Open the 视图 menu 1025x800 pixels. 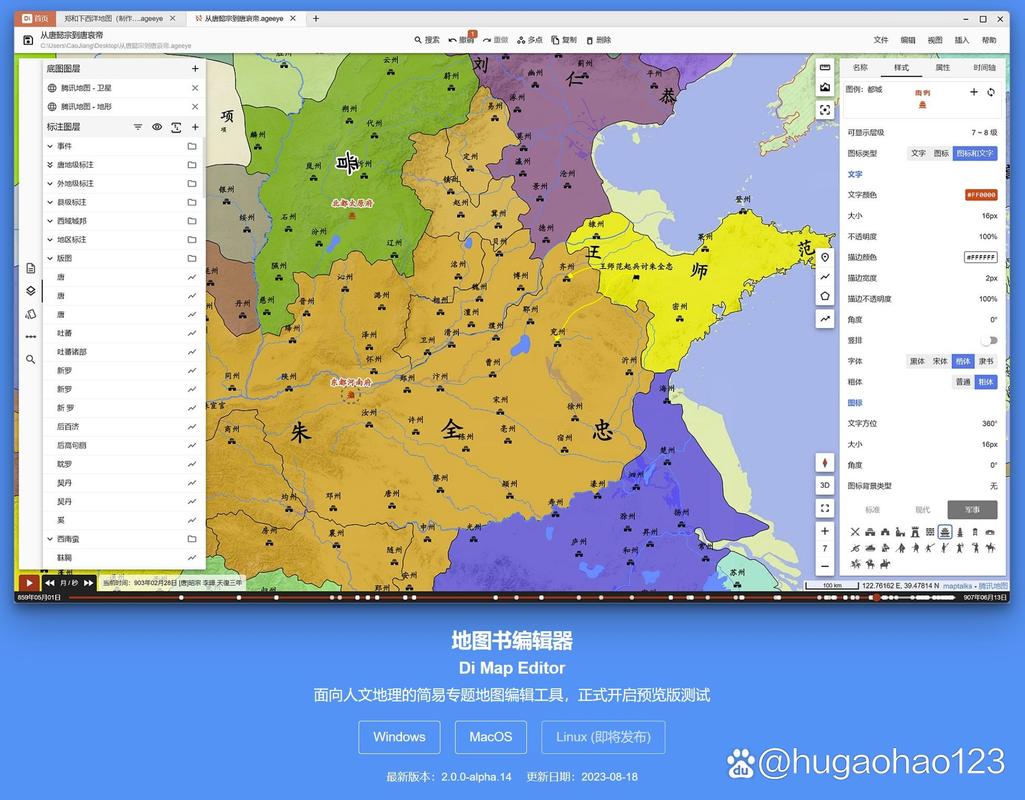click(x=935, y=40)
